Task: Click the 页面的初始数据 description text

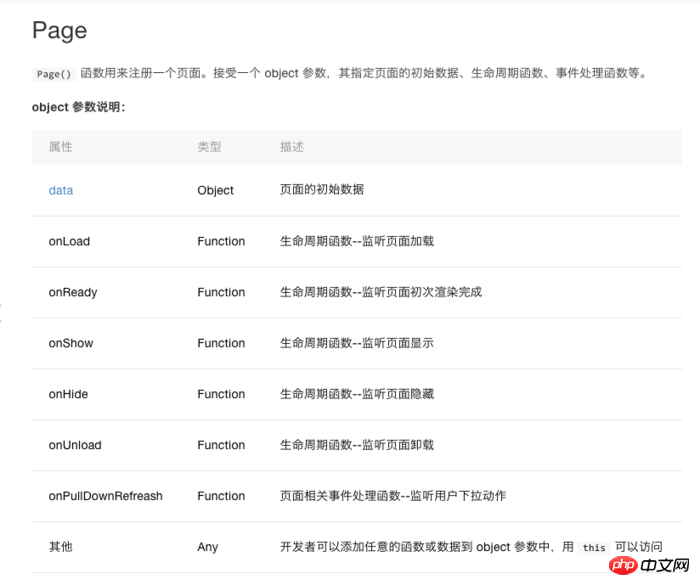Action: pyautogui.click(x=322, y=190)
